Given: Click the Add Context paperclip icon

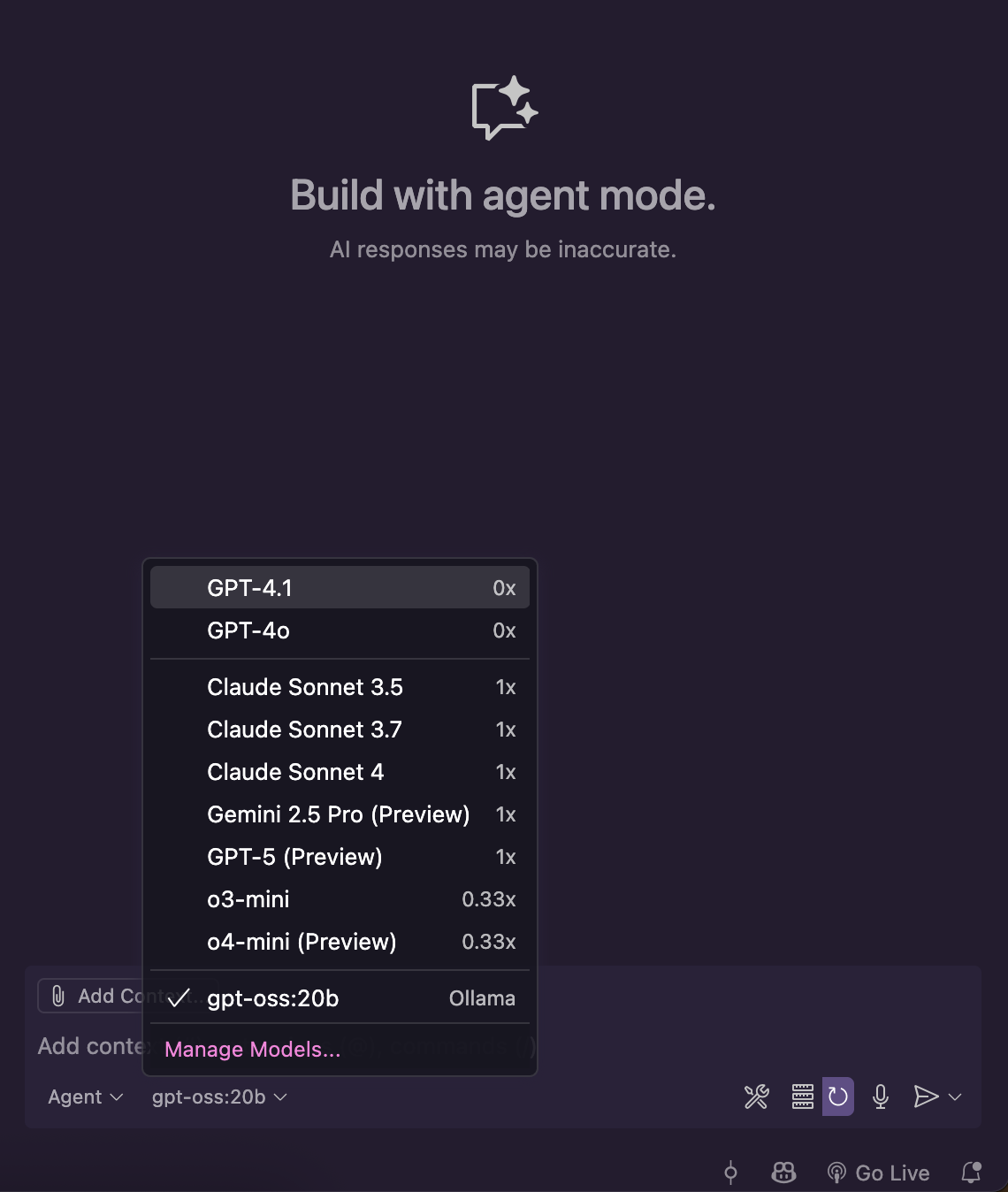Looking at the screenshot, I should tap(59, 996).
